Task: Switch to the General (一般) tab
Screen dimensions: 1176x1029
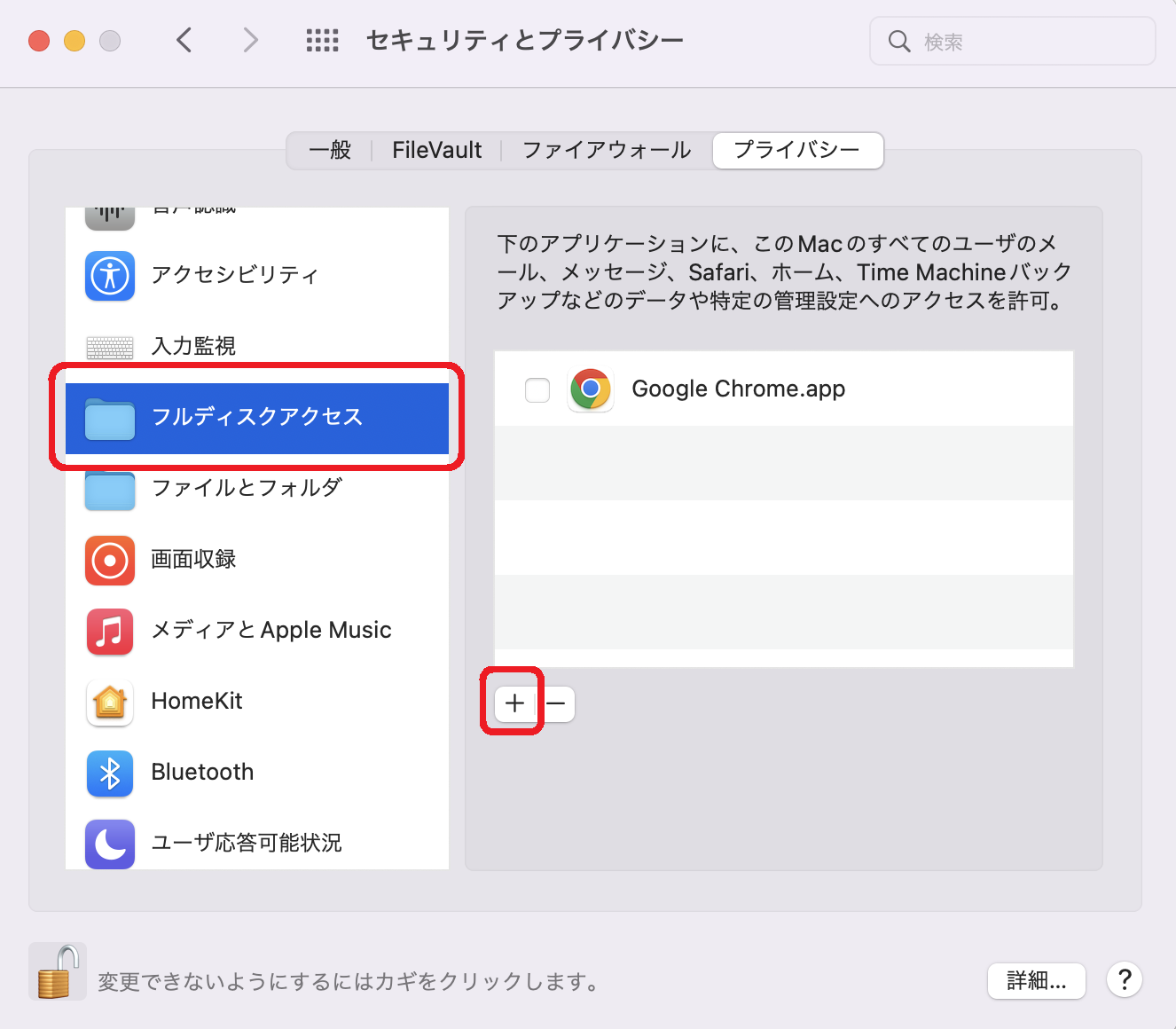Action: click(x=330, y=150)
